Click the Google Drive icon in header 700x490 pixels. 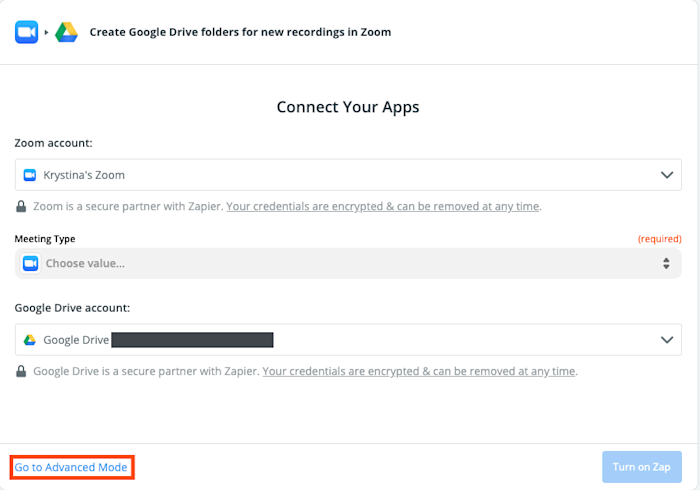[67, 32]
